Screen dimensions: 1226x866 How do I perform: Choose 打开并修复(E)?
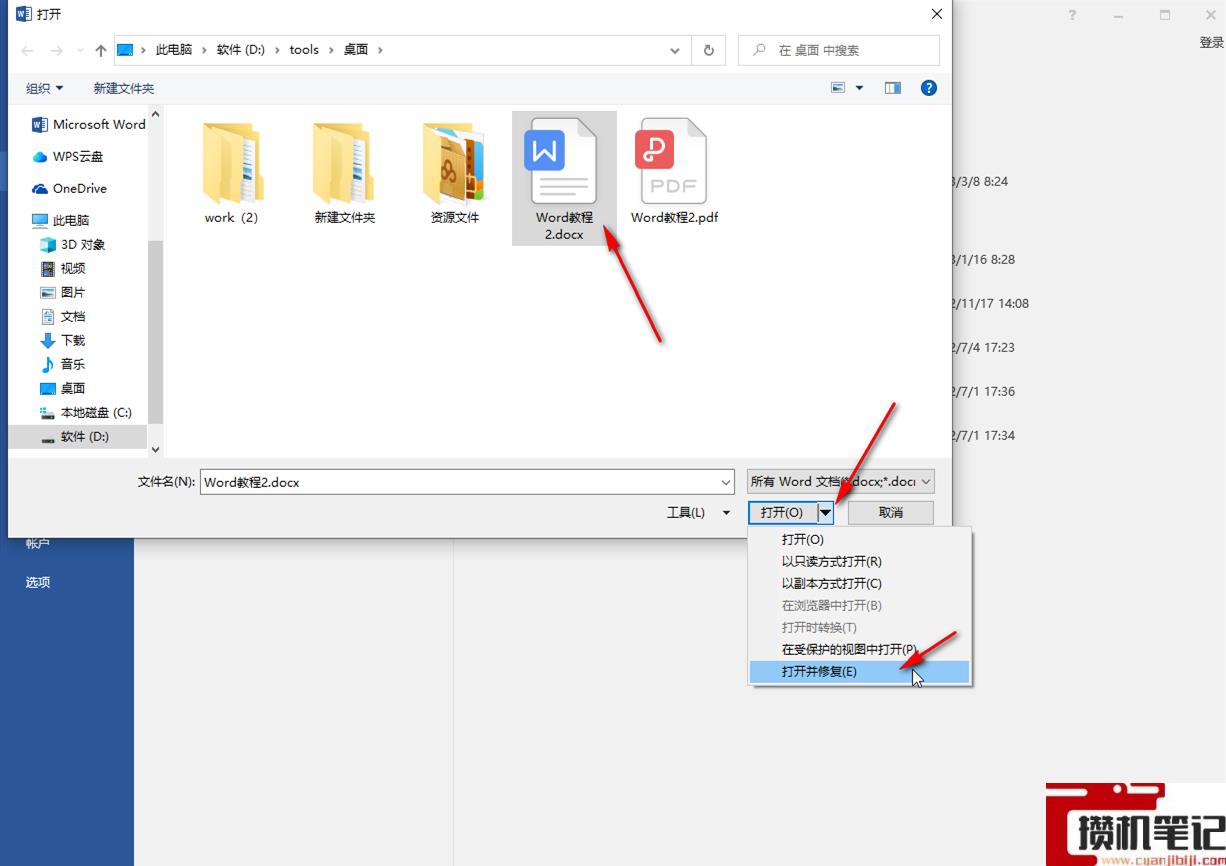[860, 672]
